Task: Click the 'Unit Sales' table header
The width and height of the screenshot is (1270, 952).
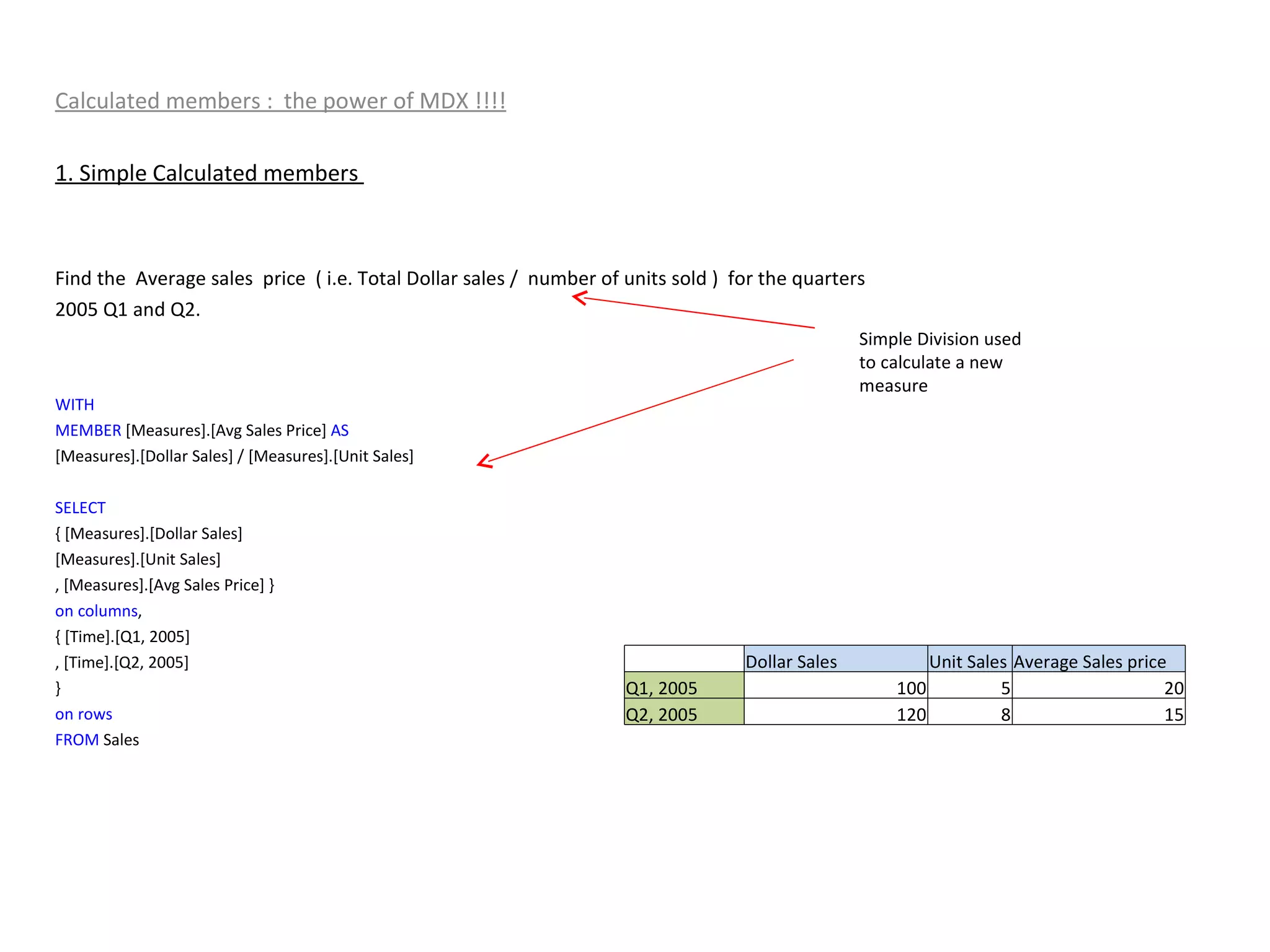Action: [970, 659]
